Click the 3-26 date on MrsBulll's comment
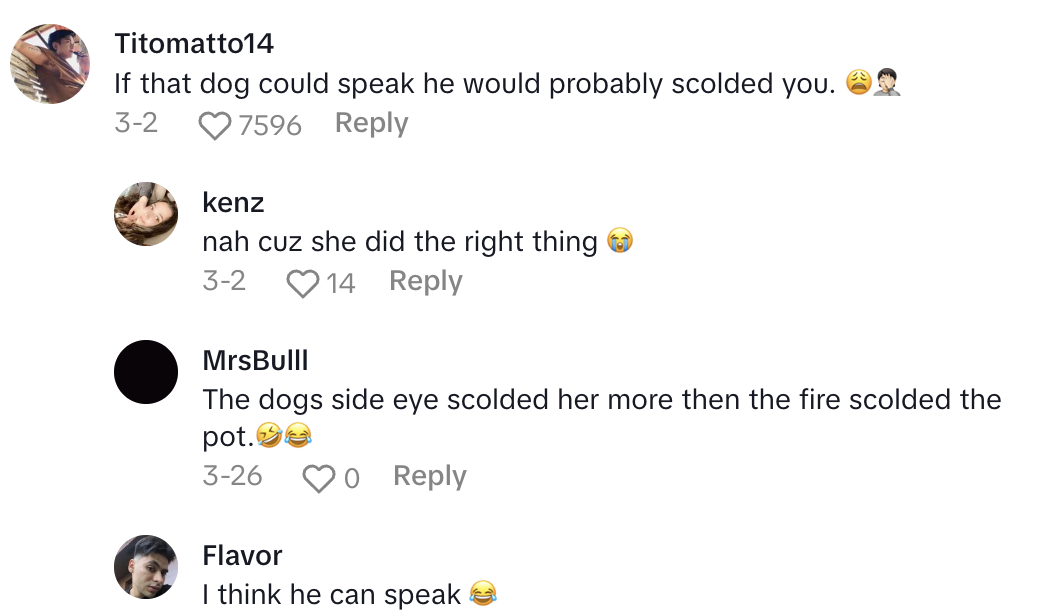This screenshot has height=614, width=1046. click(232, 476)
